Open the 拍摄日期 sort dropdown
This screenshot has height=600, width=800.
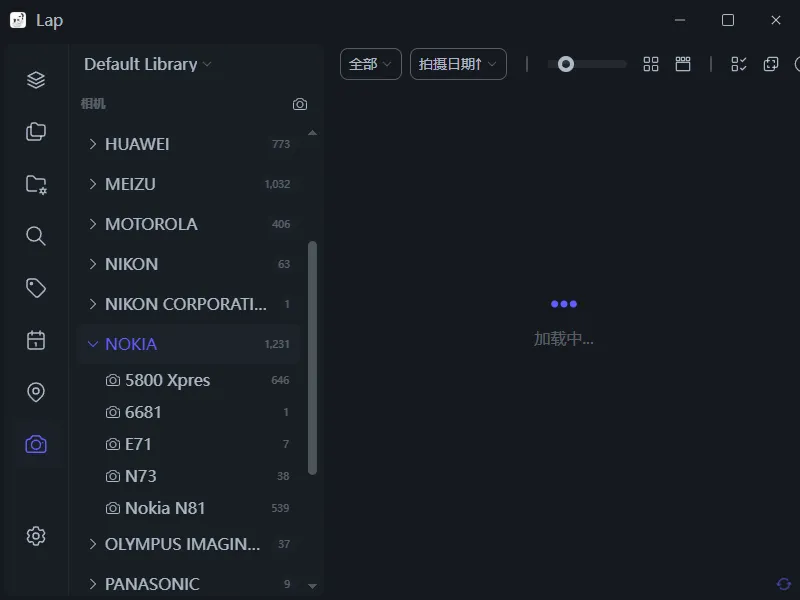pos(458,64)
